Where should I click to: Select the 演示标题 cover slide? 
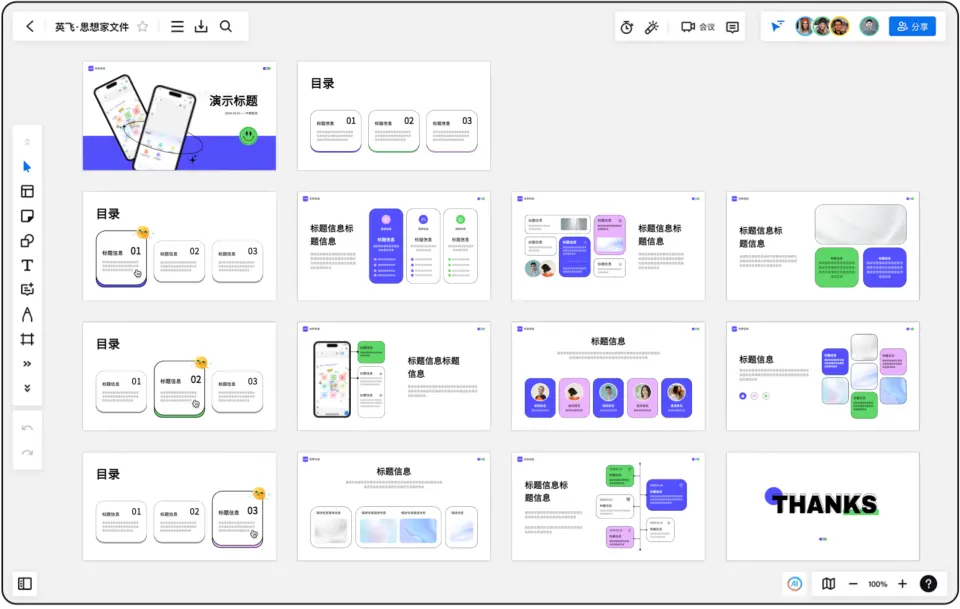click(179, 116)
